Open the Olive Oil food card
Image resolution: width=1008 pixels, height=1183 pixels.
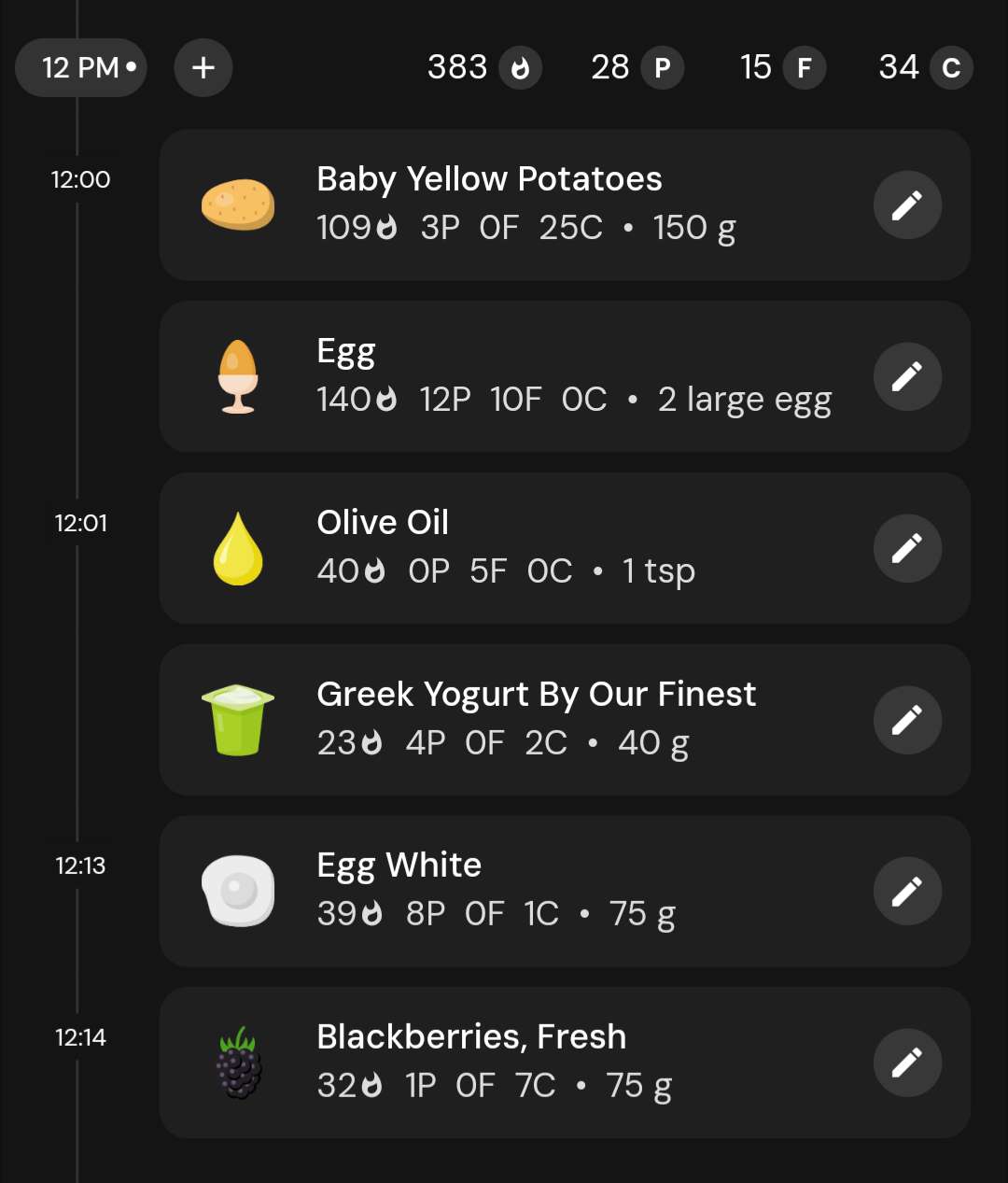pos(565,548)
